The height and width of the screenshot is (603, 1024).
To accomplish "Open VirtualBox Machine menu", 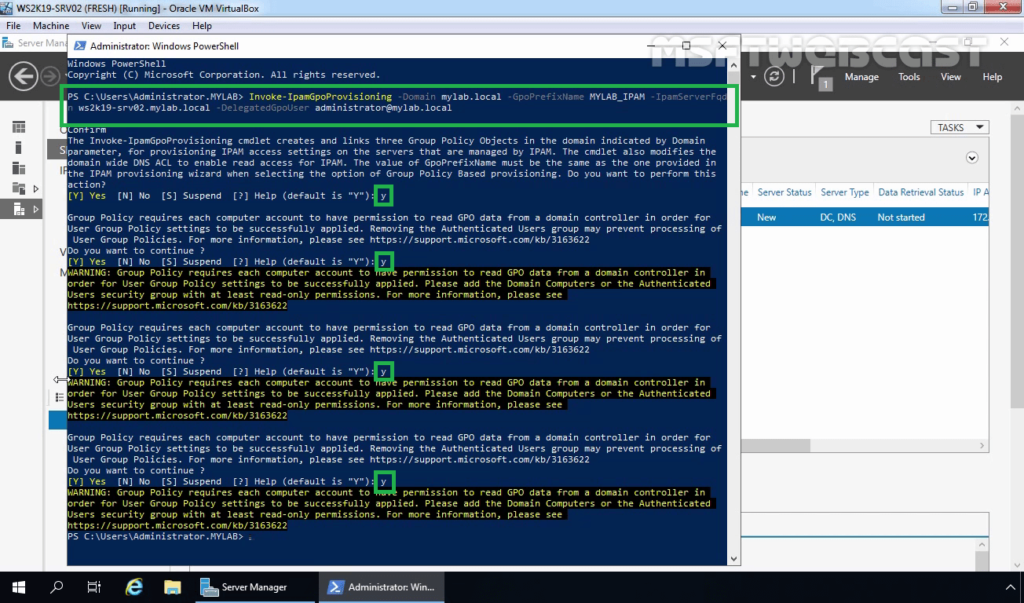I will pos(51,25).
